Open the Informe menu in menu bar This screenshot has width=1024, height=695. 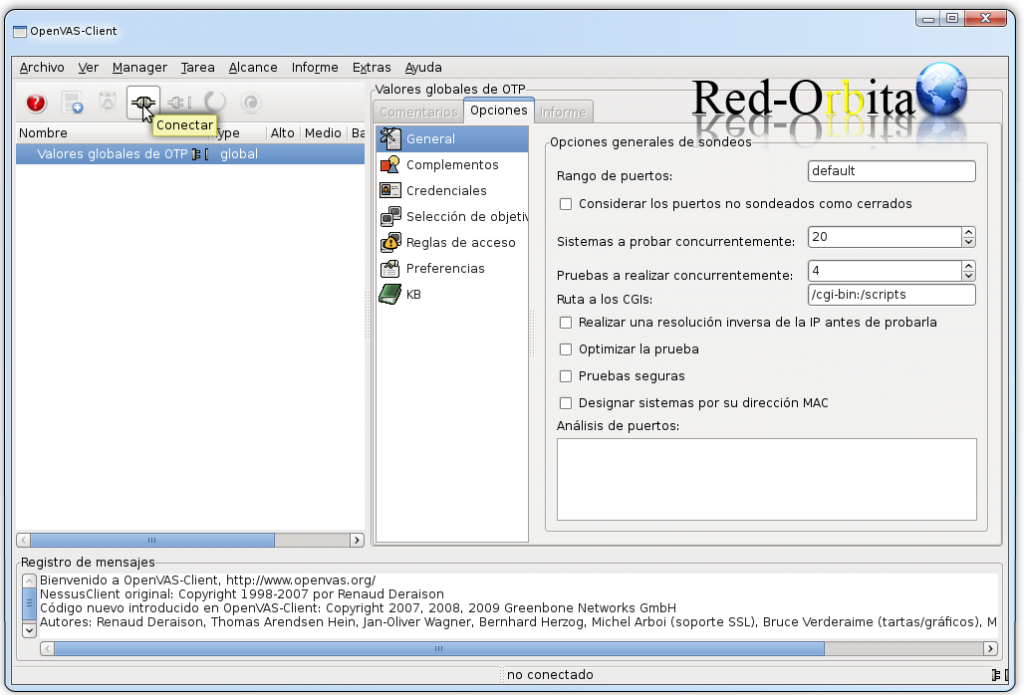click(315, 67)
